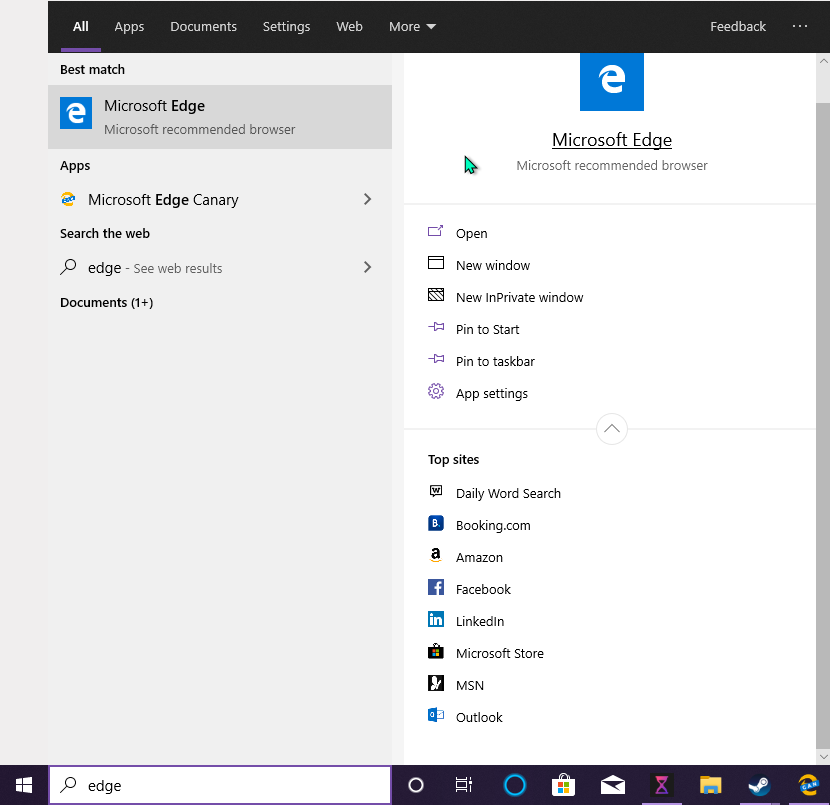The height and width of the screenshot is (805, 830).
Task: Open the Outlook top site
Action: (x=479, y=717)
